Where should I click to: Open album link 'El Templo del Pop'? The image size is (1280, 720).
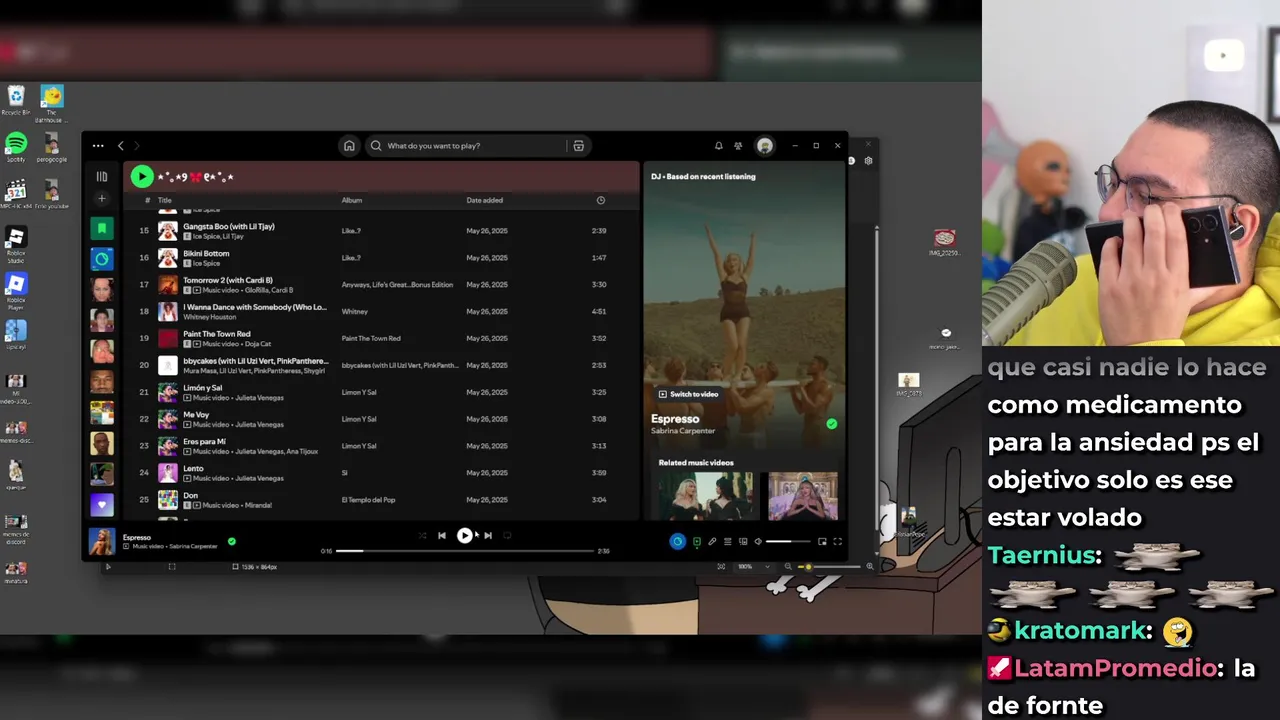pyautogui.click(x=368, y=500)
